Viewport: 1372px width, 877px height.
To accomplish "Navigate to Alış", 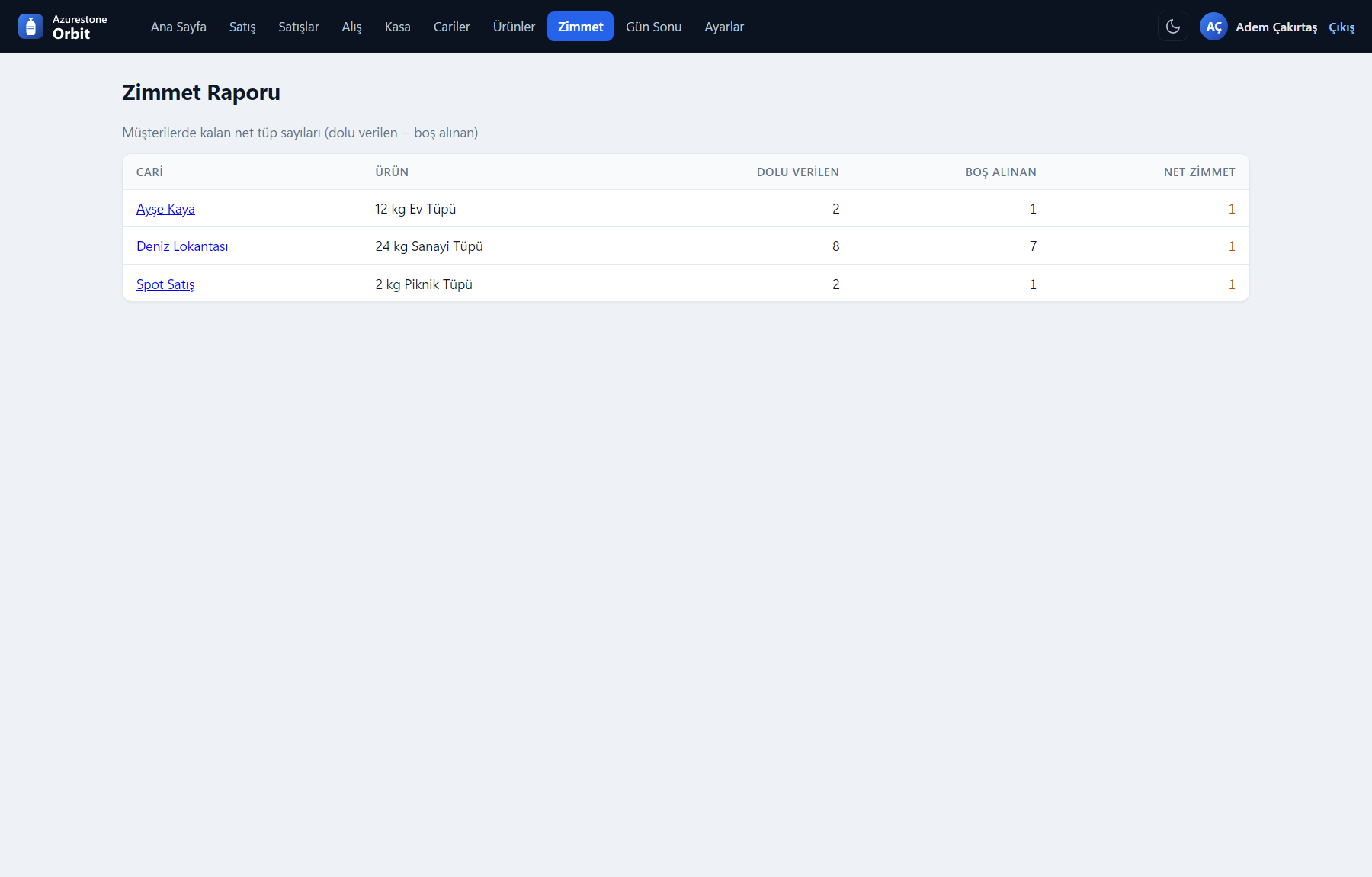I will 352,27.
